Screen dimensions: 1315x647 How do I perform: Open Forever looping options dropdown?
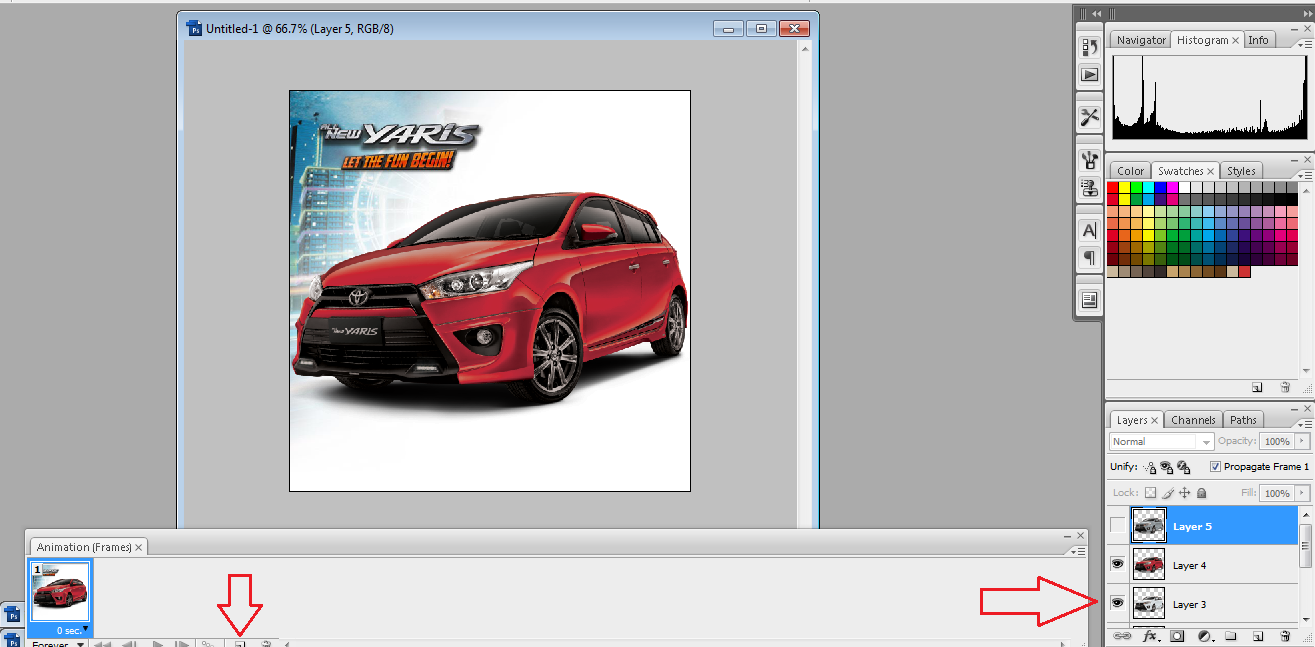click(x=57, y=644)
